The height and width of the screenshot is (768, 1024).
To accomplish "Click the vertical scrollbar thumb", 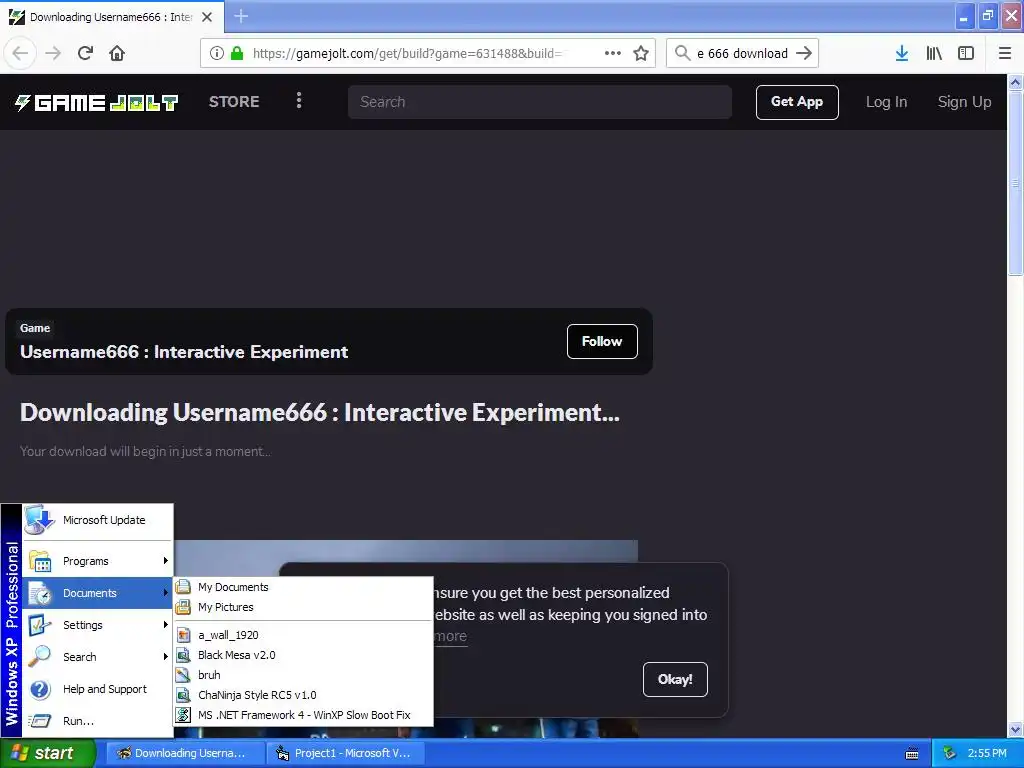I will (1015, 184).
